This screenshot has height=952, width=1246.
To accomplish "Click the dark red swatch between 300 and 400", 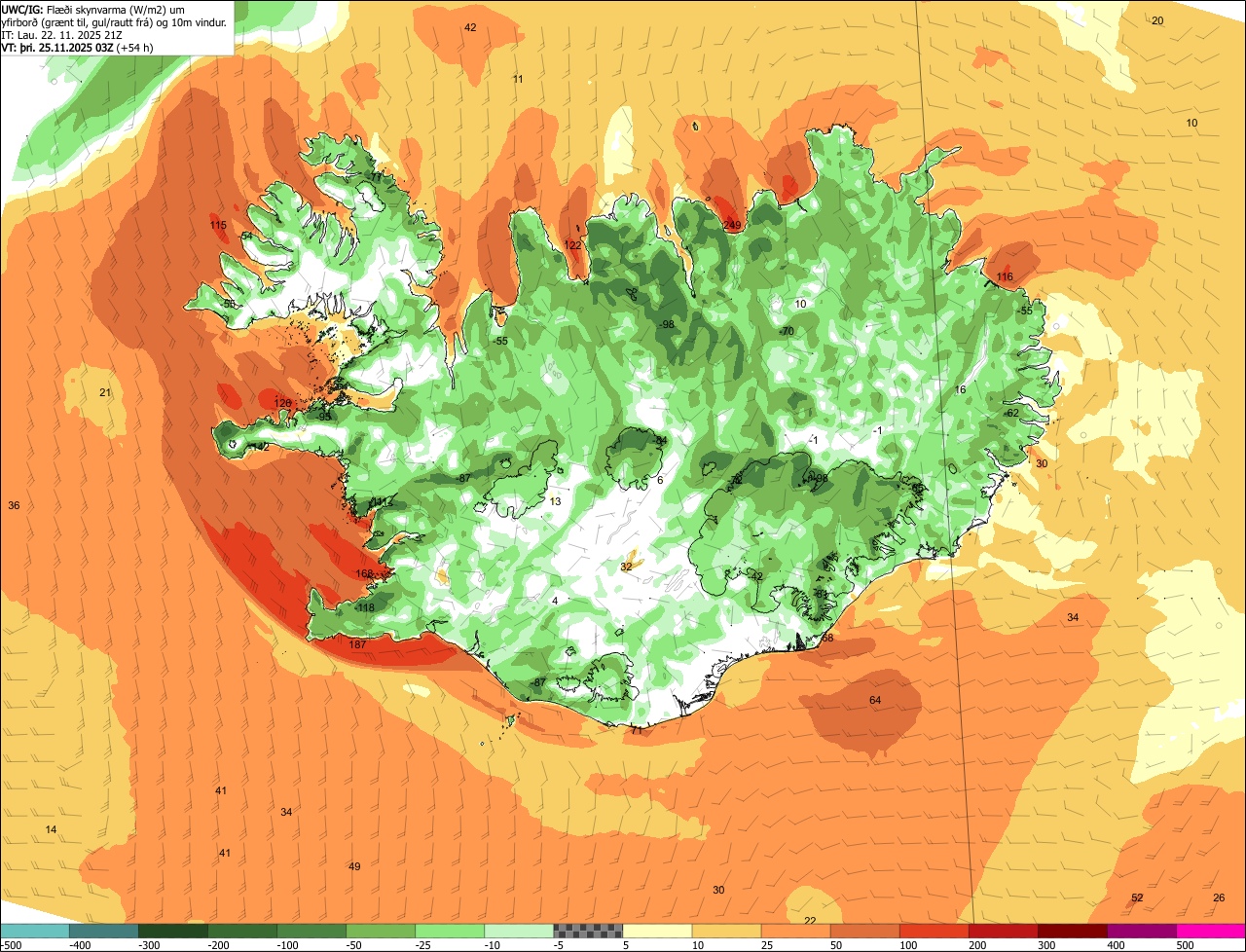I will tap(1073, 931).
